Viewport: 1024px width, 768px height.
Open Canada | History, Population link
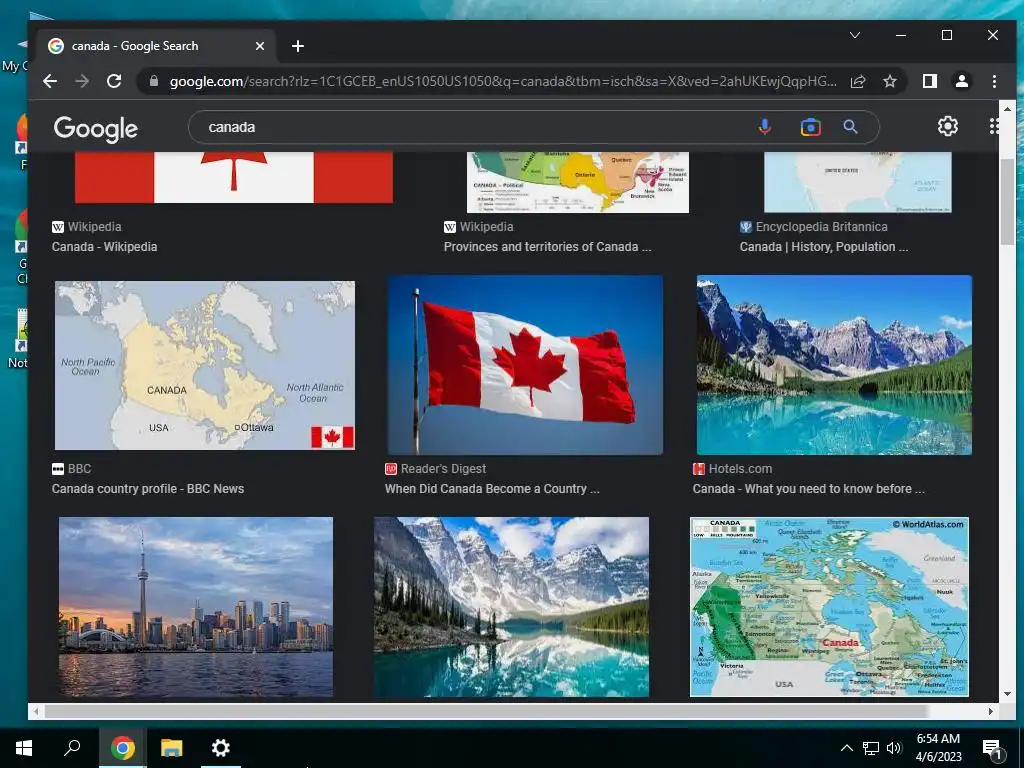point(824,247)
